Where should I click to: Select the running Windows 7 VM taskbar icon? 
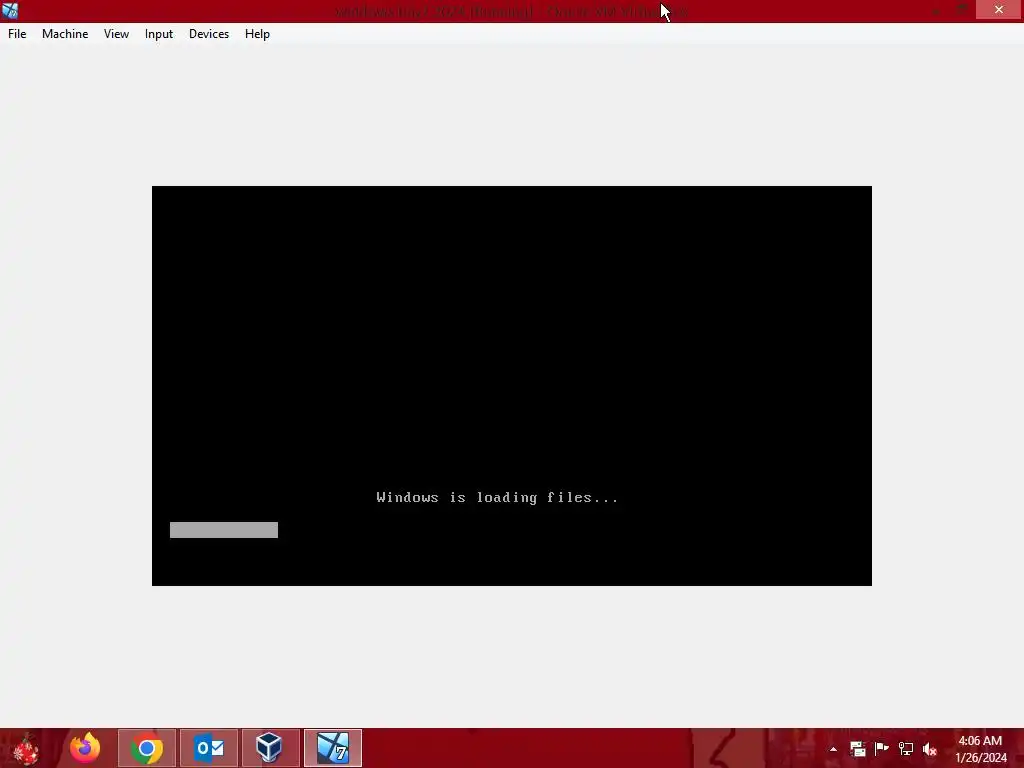click(332, 748)
